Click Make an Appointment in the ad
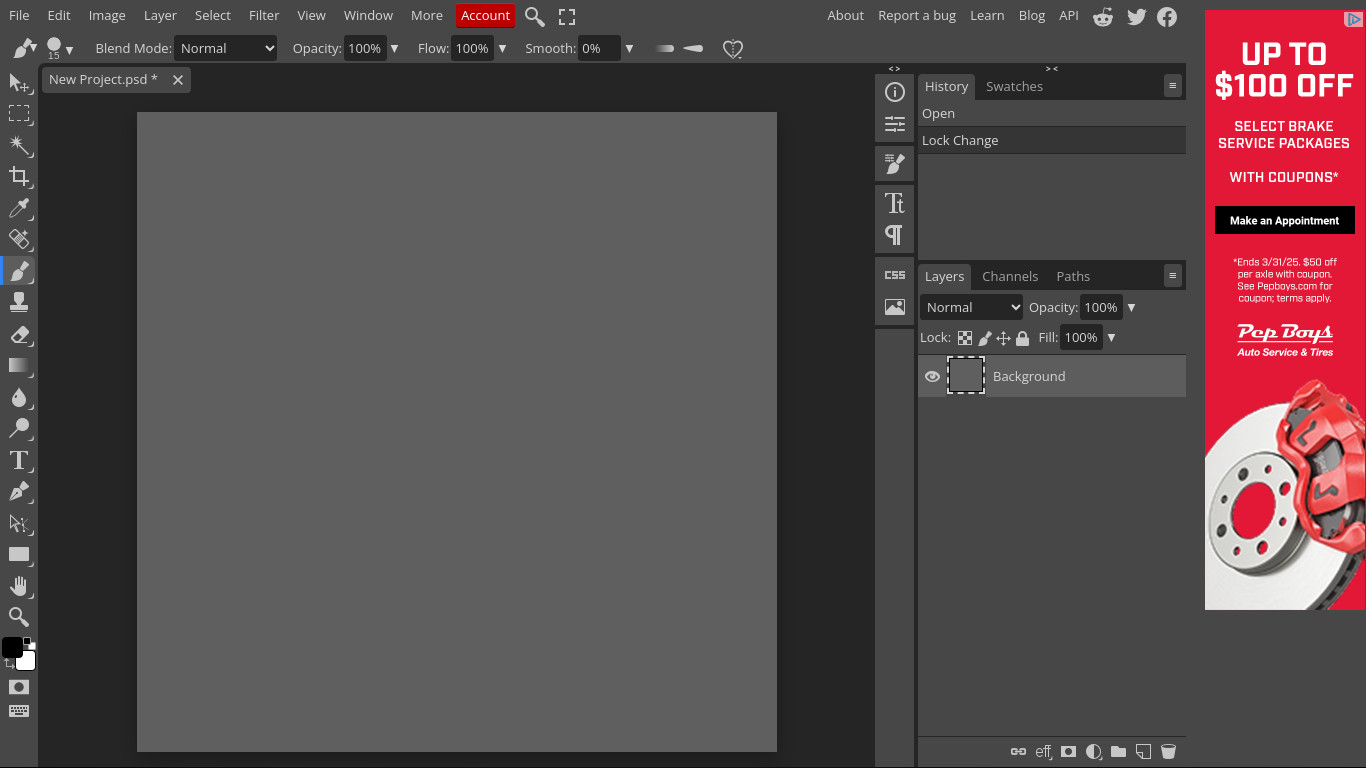This screenshot has width=1366, height=768. [x=1284, y=220]
